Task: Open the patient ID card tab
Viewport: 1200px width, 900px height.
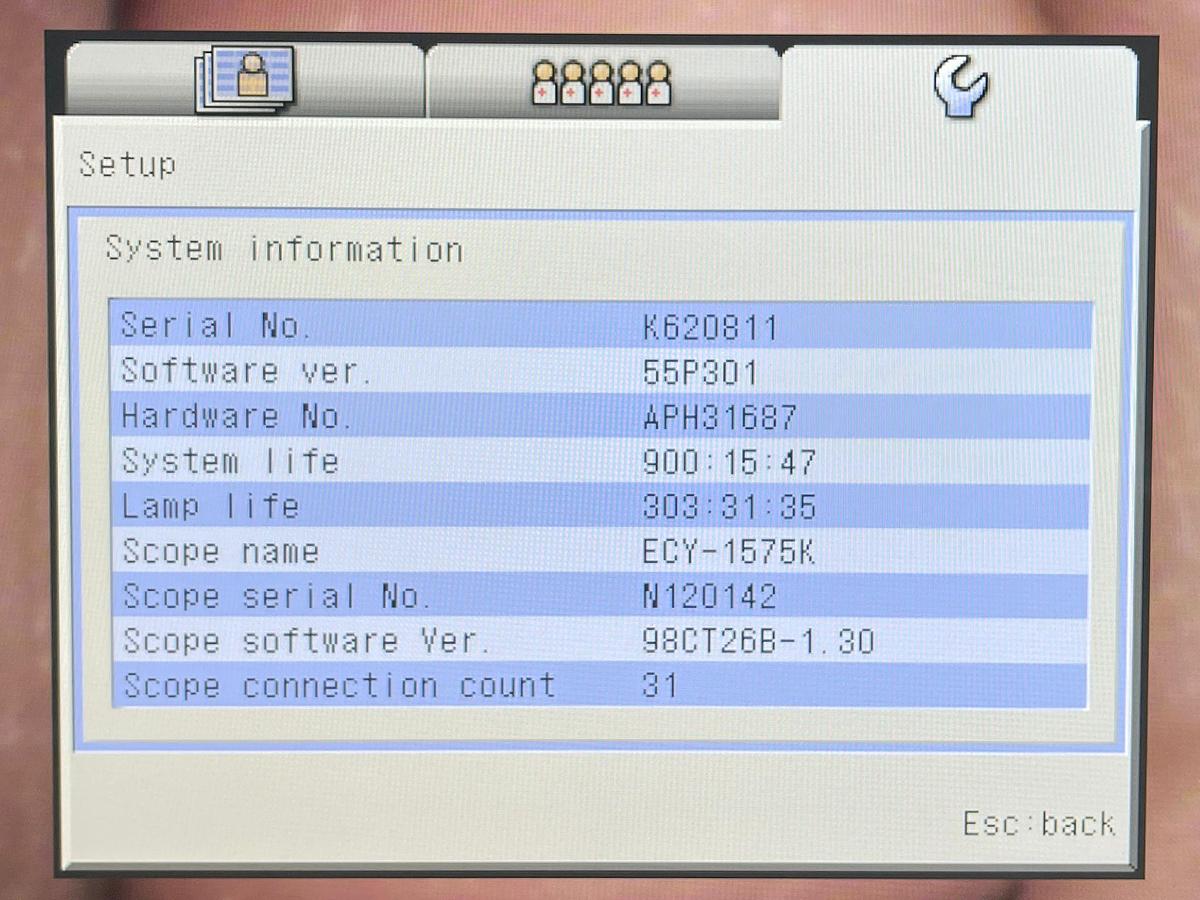Action: [x=245, y=80]
